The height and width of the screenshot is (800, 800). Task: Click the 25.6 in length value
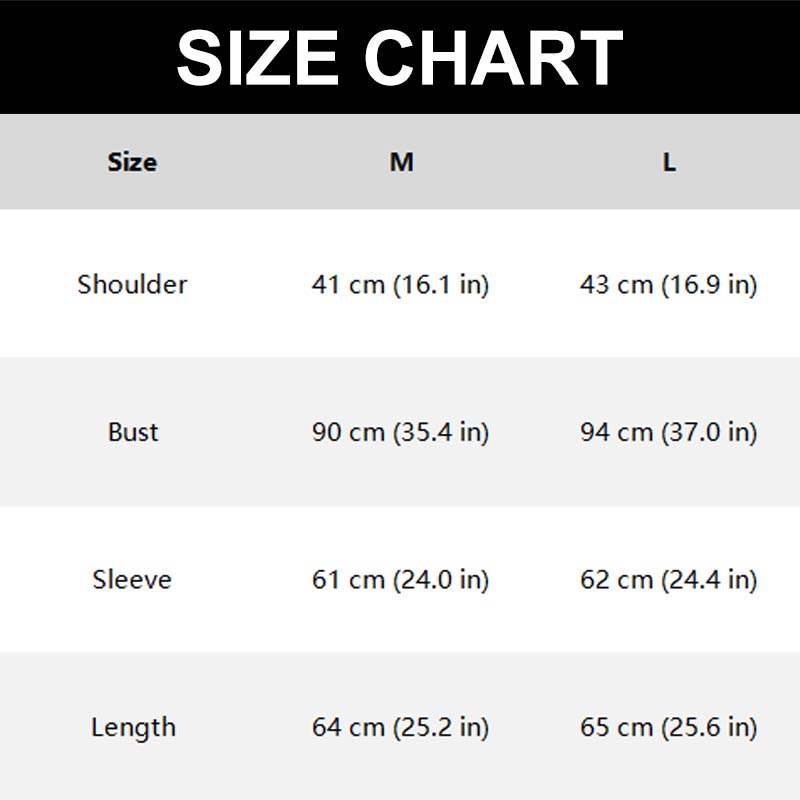coord(709,727)
